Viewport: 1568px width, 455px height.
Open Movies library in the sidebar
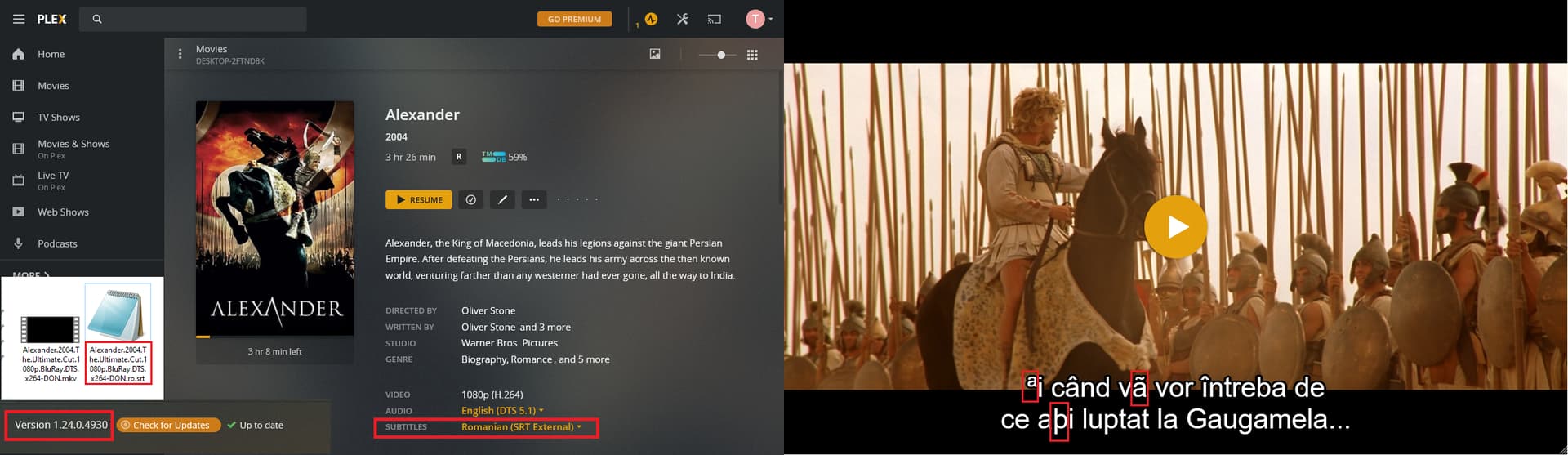coord(53,86)
